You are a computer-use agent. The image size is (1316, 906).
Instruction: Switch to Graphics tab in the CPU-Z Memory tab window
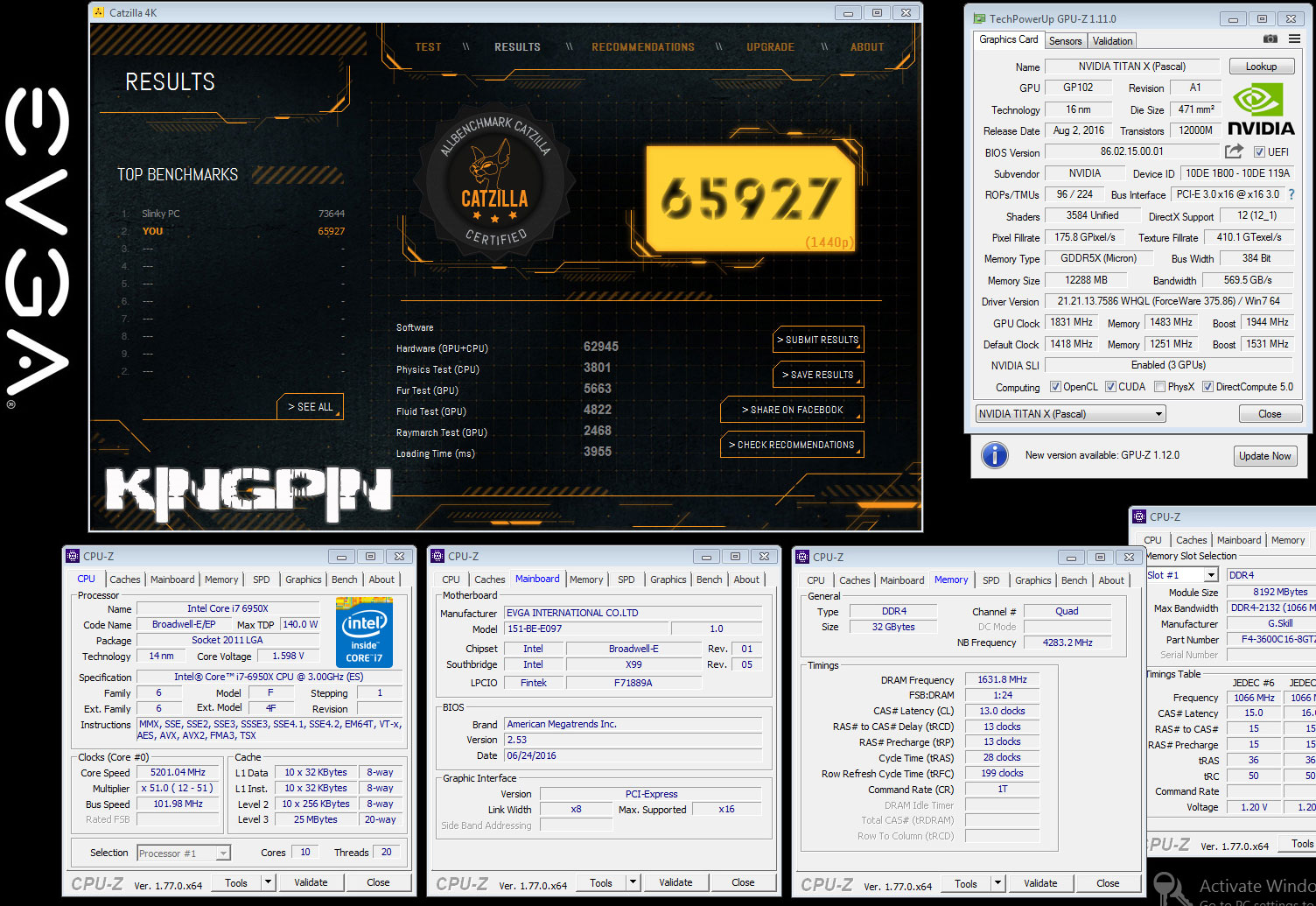pyautogui.click(x=1032, y=580)
